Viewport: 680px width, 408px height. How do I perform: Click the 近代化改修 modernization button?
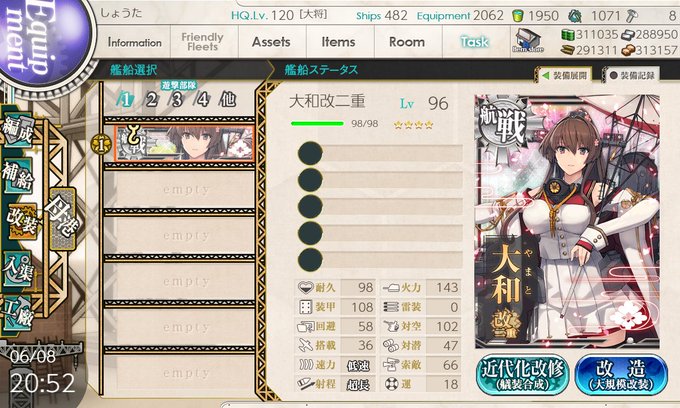(x=523, y=374)
